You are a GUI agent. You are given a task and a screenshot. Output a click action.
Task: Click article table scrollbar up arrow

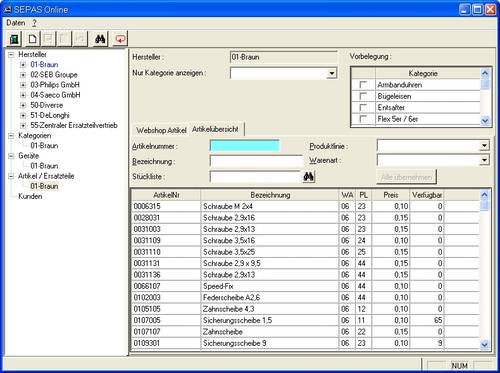[x=485, y=194]
